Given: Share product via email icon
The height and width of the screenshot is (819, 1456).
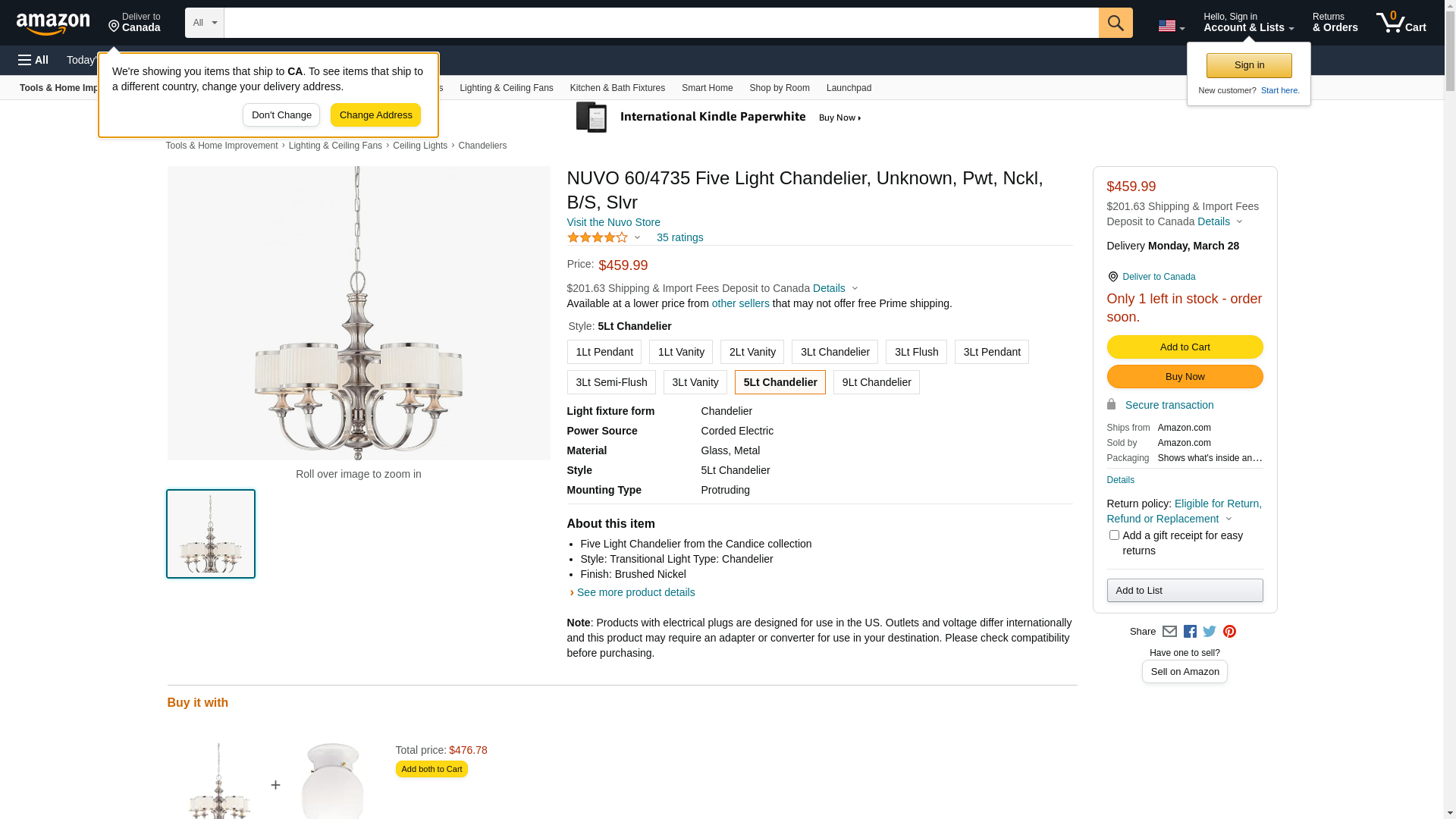Looking at the screenshot, I should point(1169,632).
